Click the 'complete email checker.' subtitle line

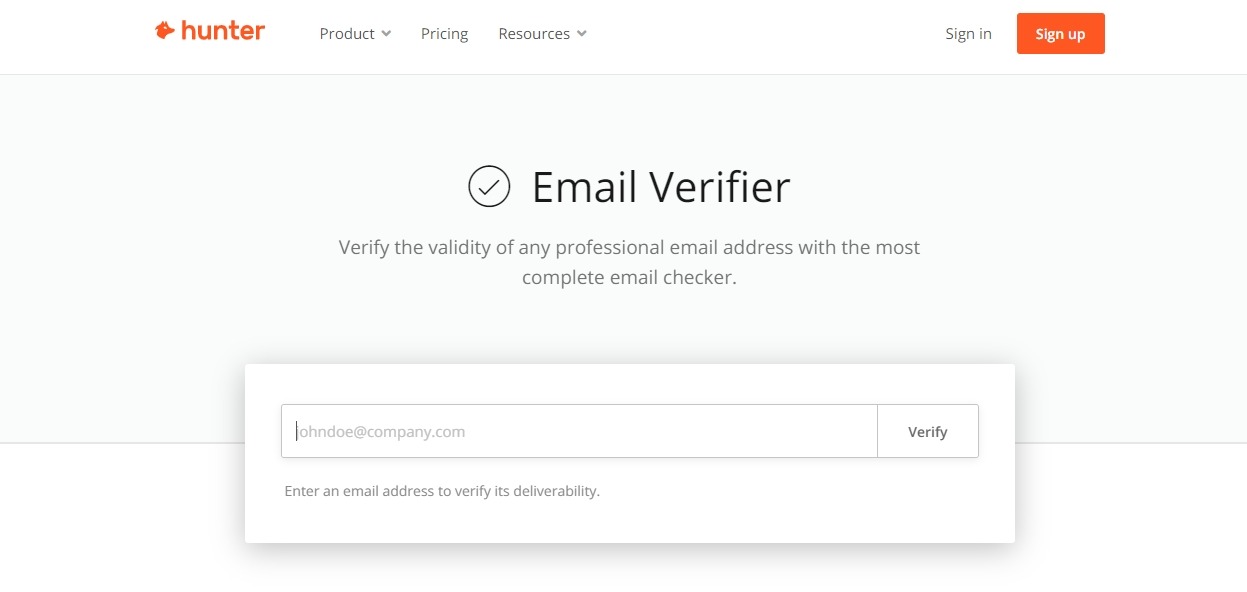(x=629, y=277)
